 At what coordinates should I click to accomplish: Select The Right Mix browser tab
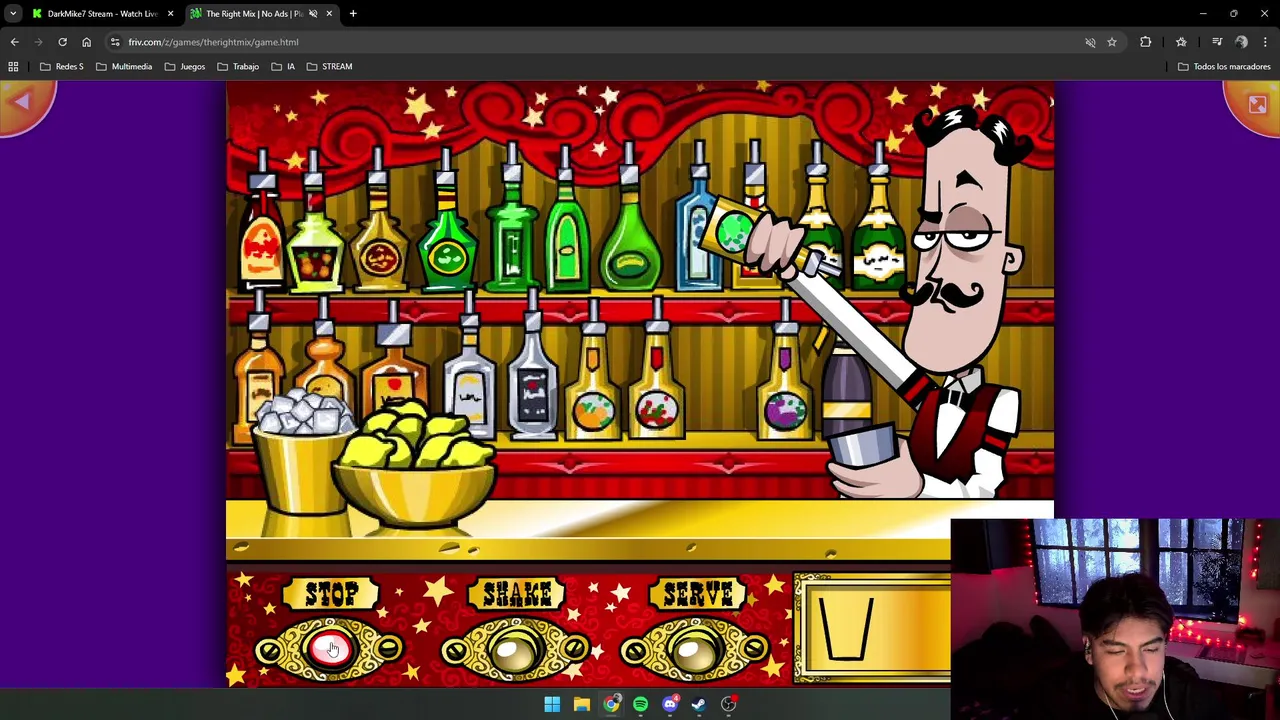pos(255,14)
